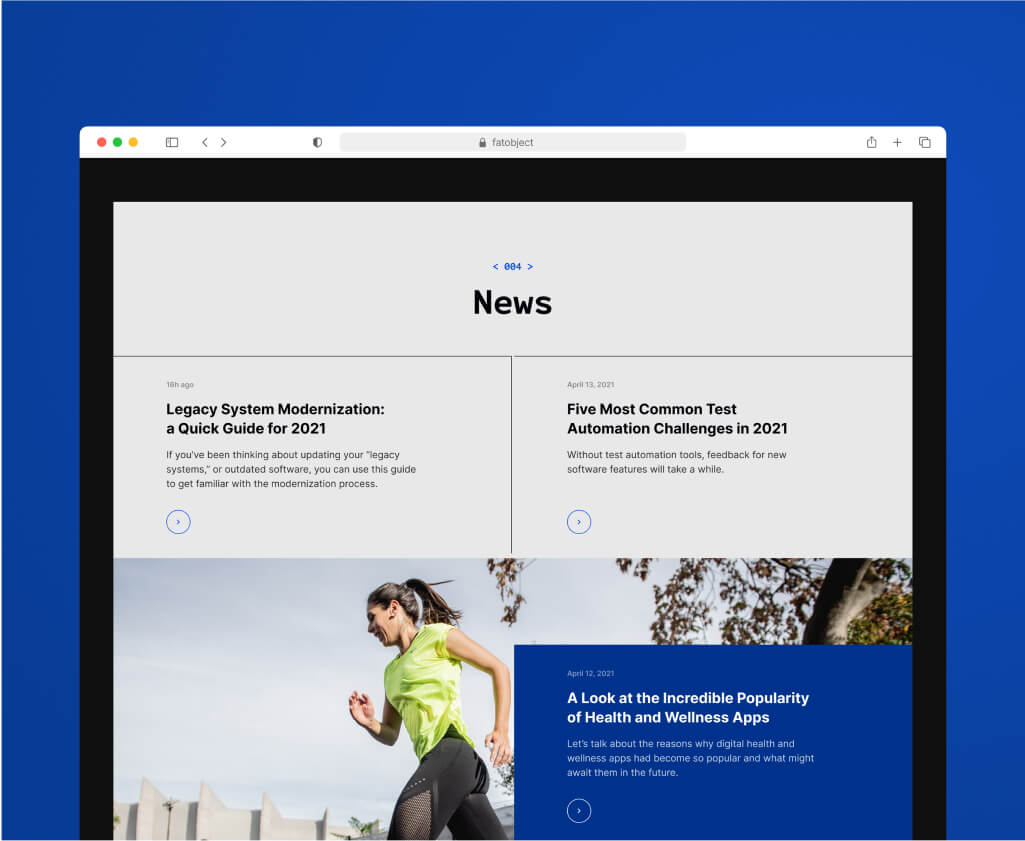Click the lock icon in the address bar

[482, 142]
